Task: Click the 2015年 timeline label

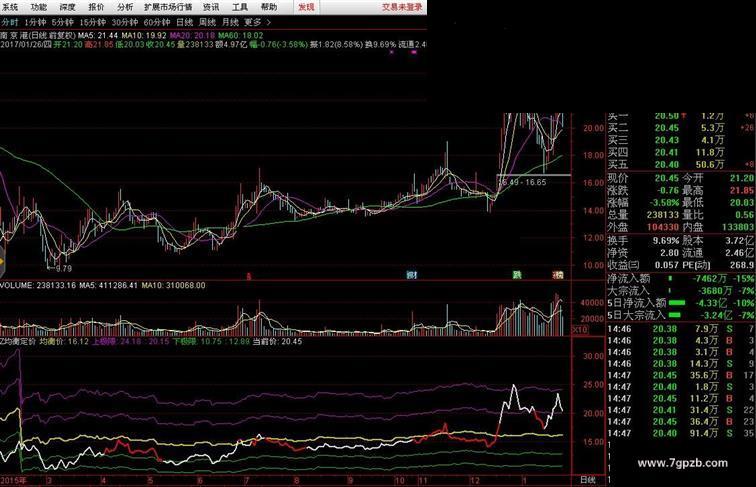Action: point(14,480)
